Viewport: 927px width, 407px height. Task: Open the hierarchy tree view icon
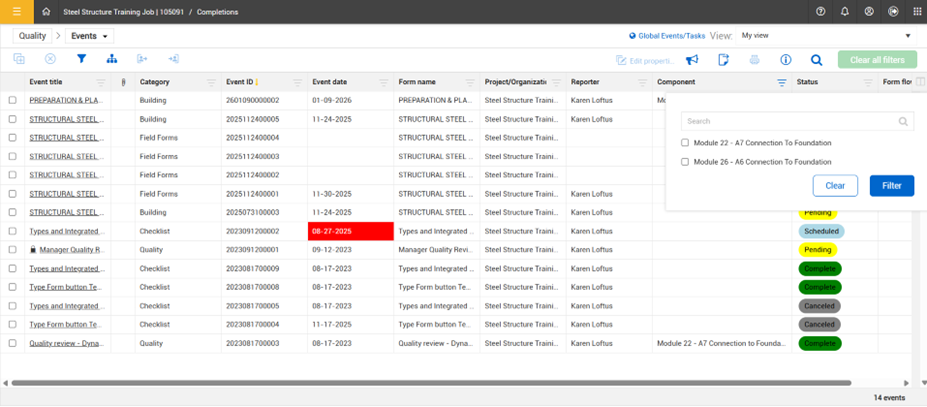[111, 60]
